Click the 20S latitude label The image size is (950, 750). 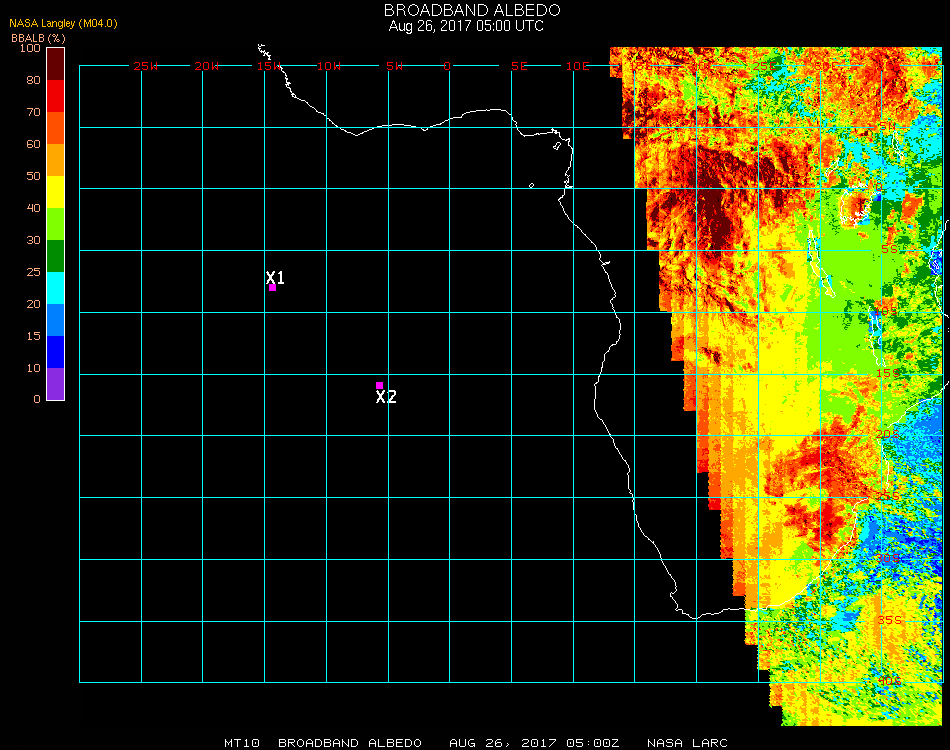point(888,435)
